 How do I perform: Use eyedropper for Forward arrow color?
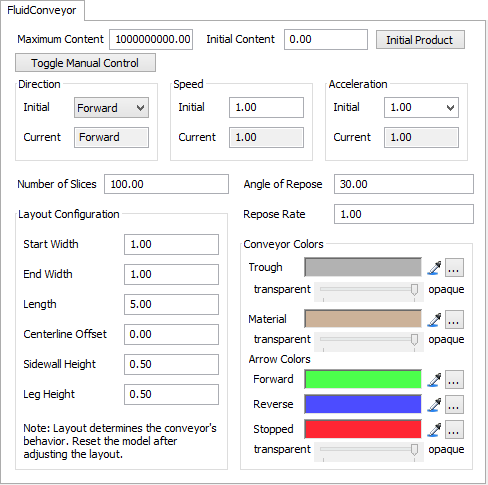[434, 380]
